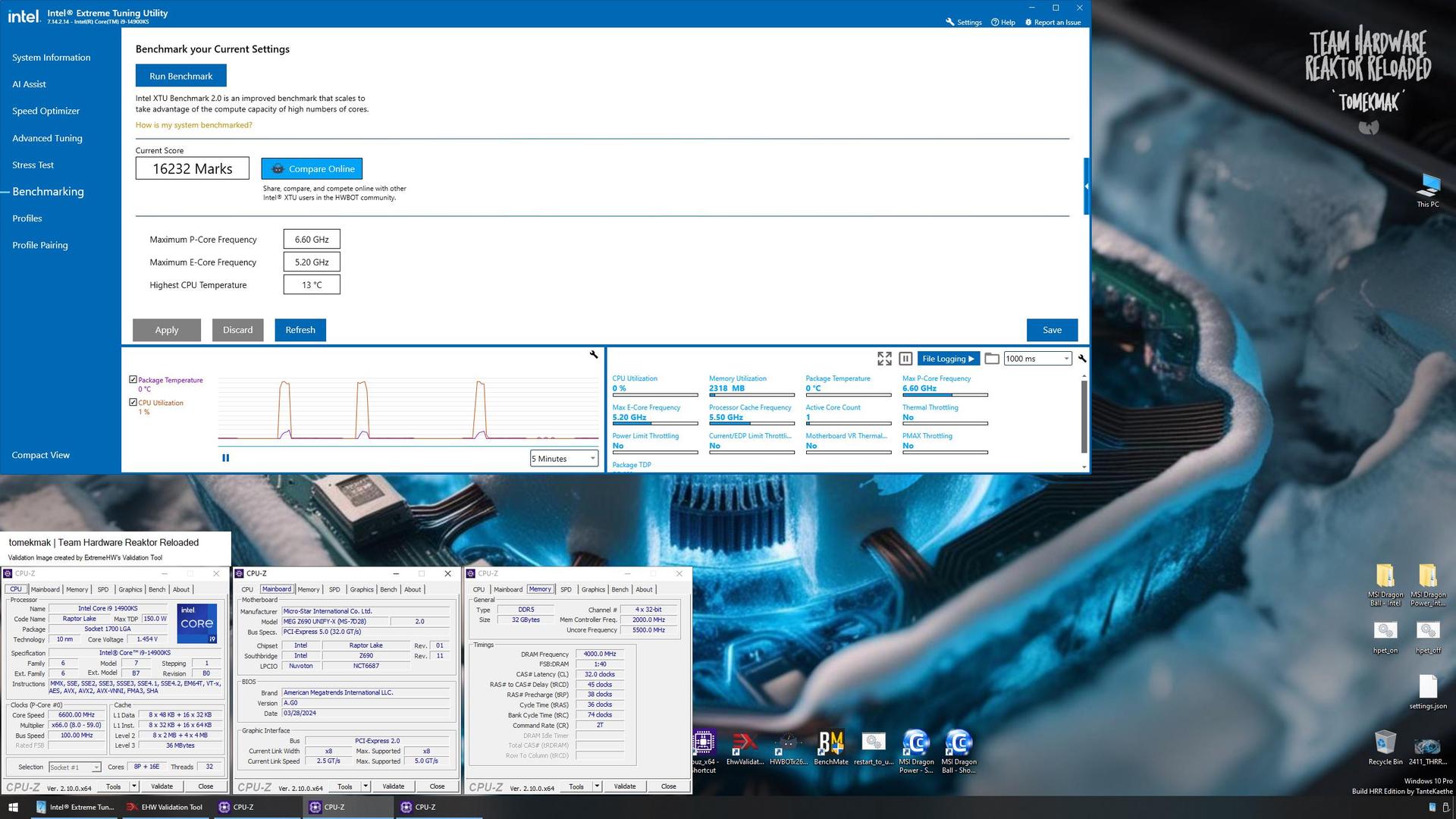Expand Tools arrow in Memory CPU-Z window
Image resolution: width=1456 pixels, height=819 pixels.
(x=597, y=786)
